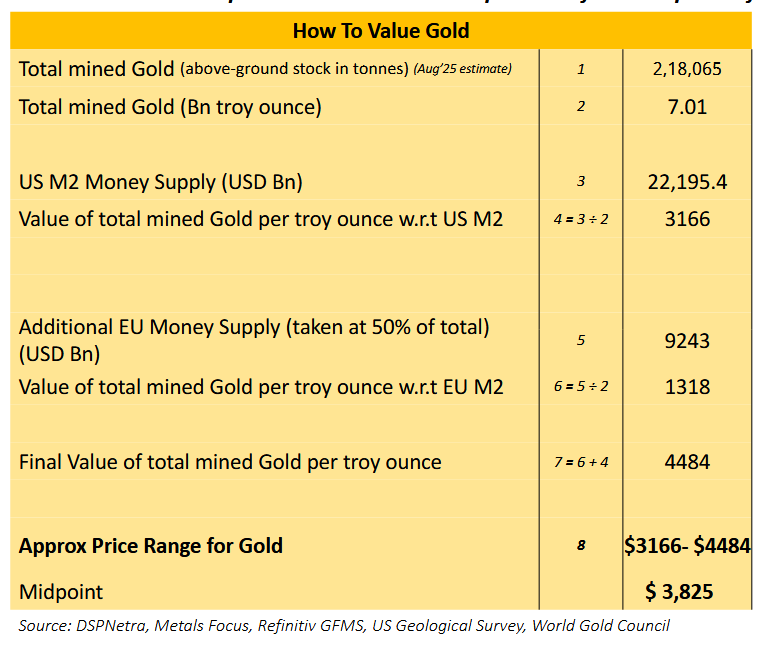
Task: Select the "Total mined Gold (above-ground stock in tonnes)" label
Action: (214, 69)
